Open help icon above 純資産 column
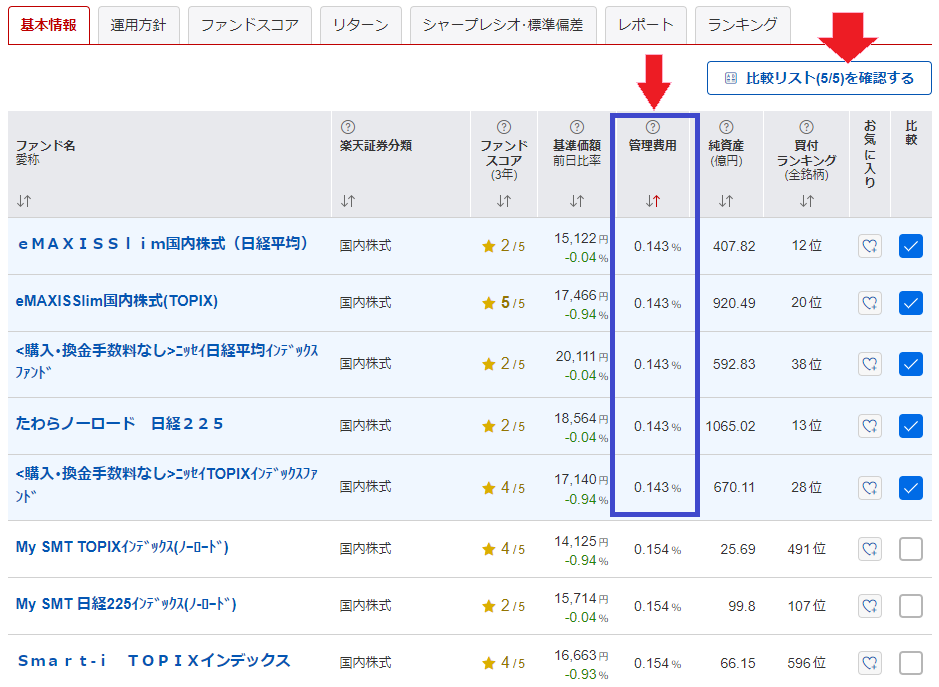Screen dimensions: 939x687 pos(726,127)
